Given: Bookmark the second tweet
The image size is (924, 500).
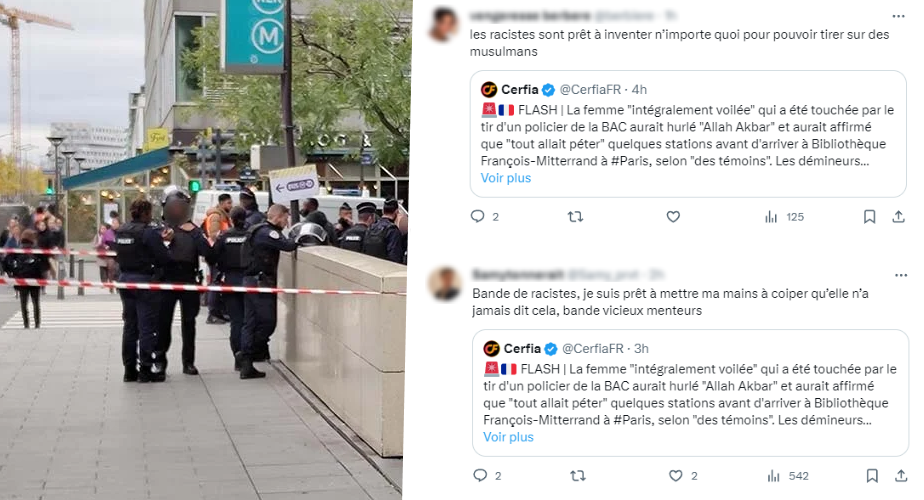Looking at the screenshot, I should click(x=872, y=476).
